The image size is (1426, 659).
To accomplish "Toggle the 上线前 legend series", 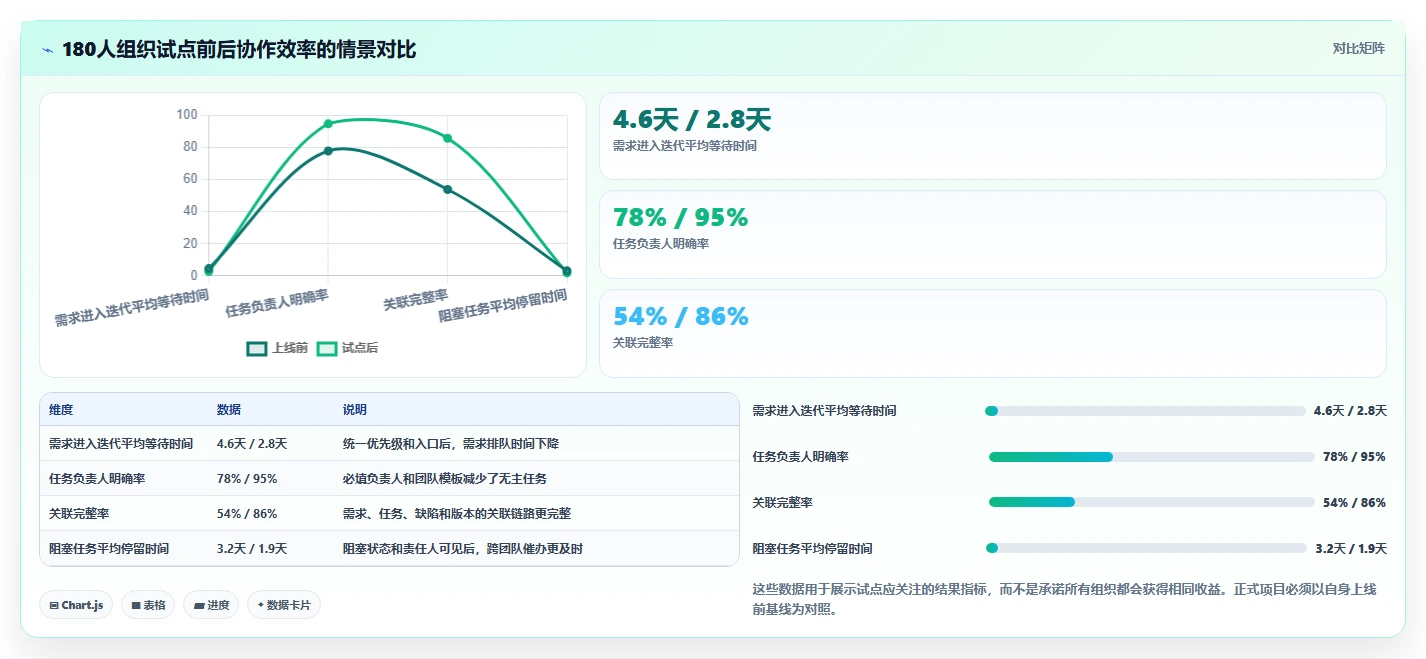I will (277, 348).
